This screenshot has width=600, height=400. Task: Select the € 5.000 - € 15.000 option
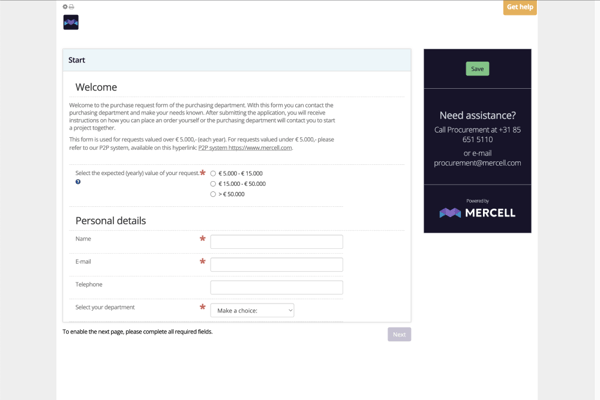213,173
